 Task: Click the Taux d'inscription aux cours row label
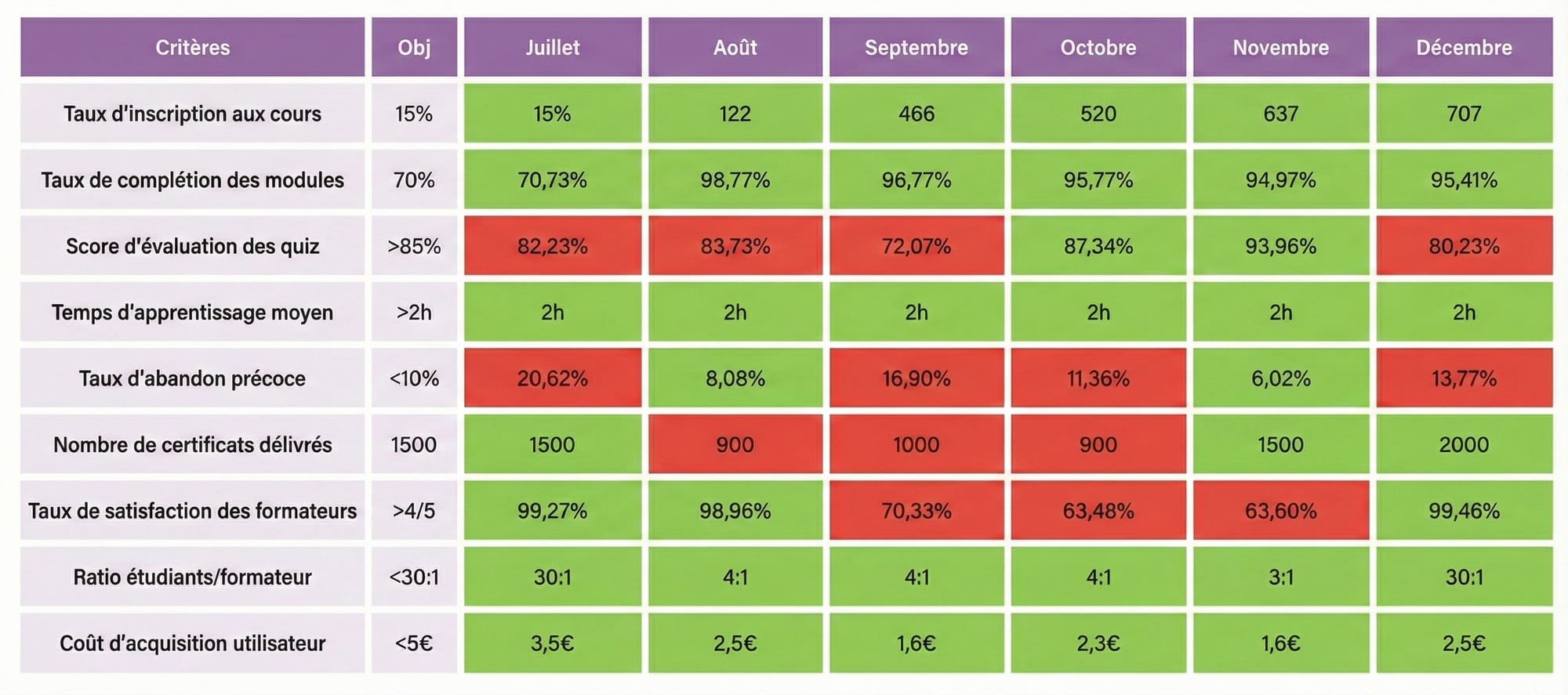click(x=192, y=114)
